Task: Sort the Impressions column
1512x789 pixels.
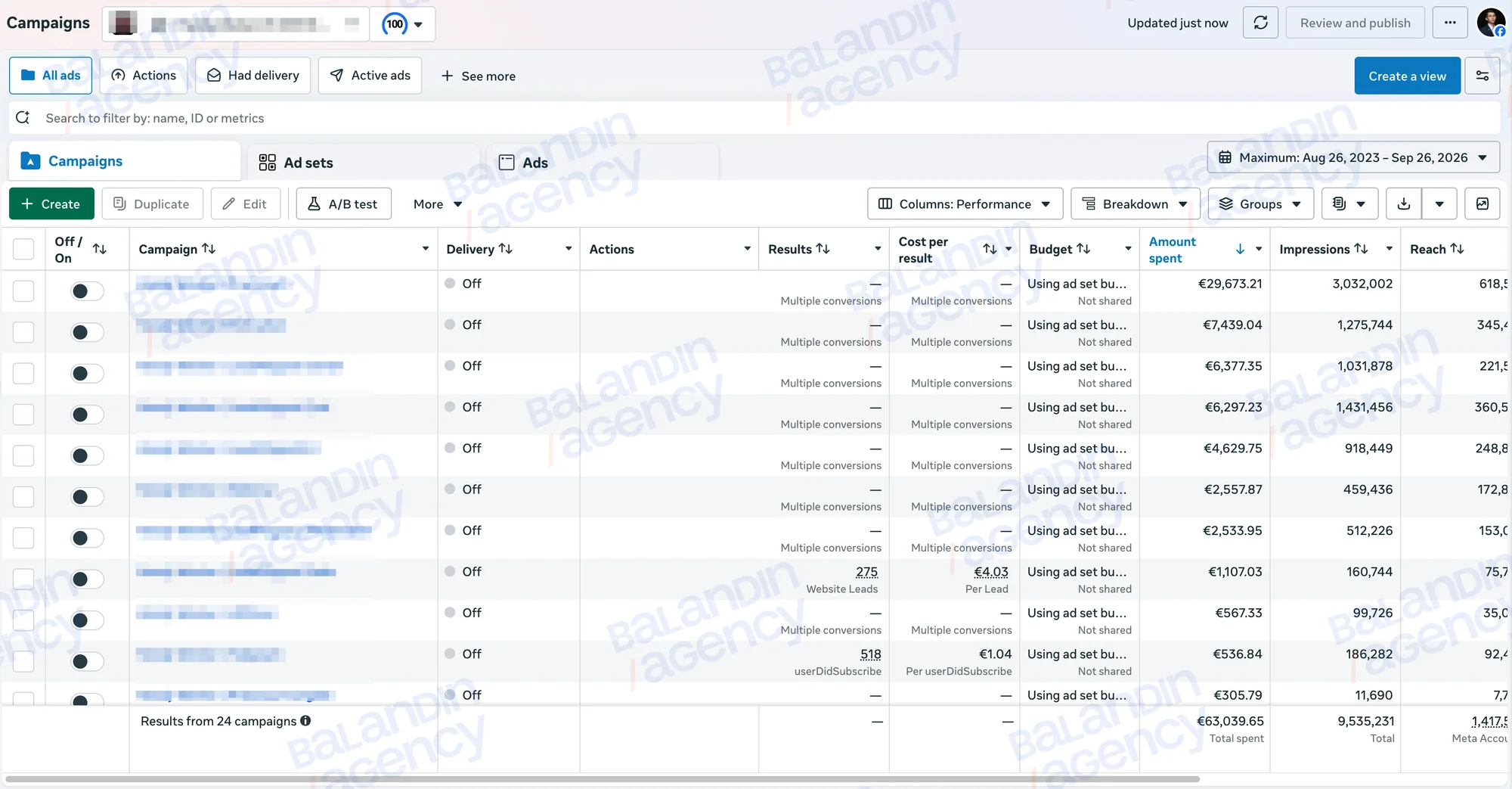Action: [1361, 249]
